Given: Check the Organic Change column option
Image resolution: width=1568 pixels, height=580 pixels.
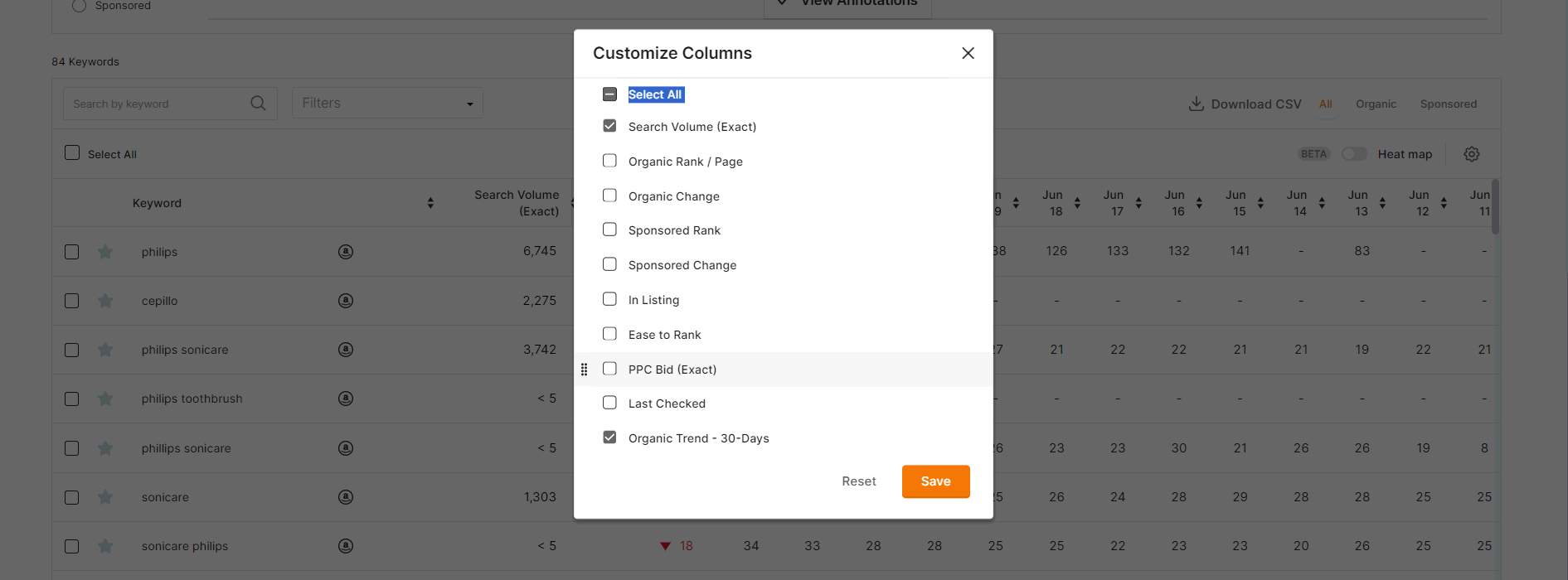Looking at the screenshot, I should [609, 196].
